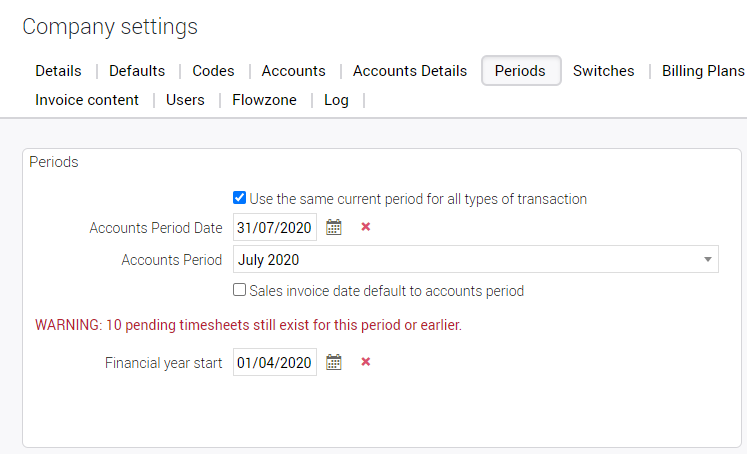Expand the Accounts Period dropdown
Image resolution: width=747 pixels, height=454 pixels.
pos(708,260)
